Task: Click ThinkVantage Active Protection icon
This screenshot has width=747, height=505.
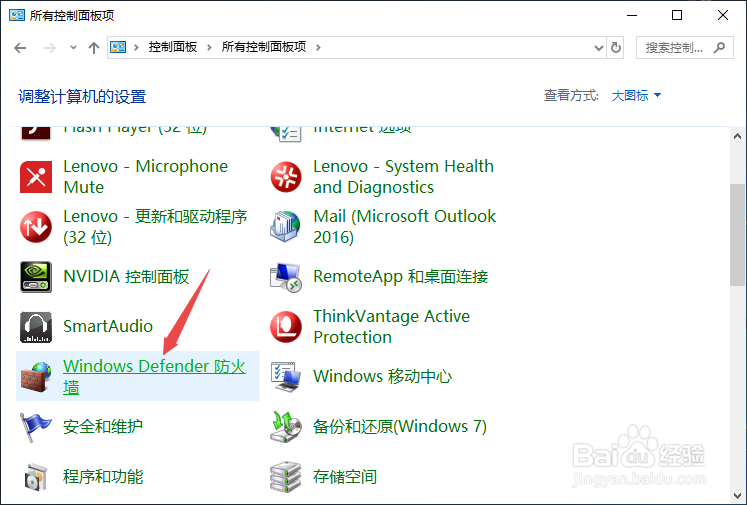Action: point(286,327)
